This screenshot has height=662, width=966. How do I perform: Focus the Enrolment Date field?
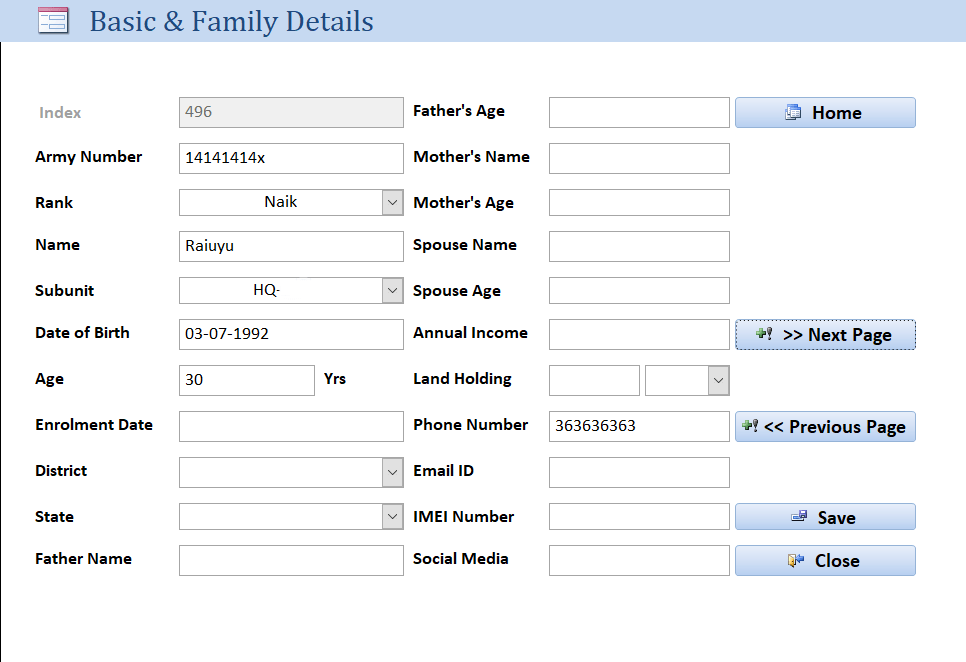pyautogui.click(x=291, y=427)
